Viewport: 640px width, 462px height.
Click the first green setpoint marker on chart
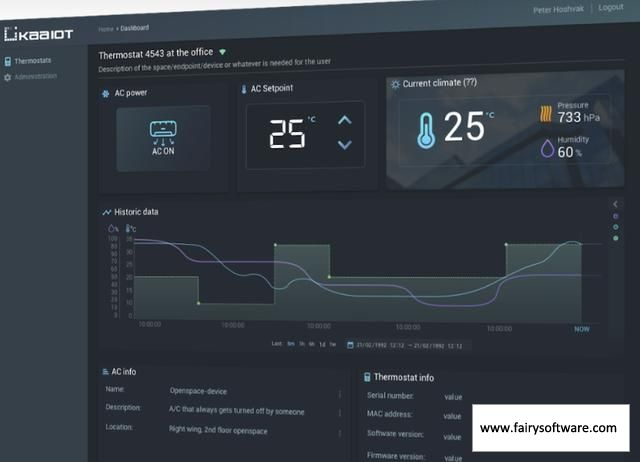[198, 303]
